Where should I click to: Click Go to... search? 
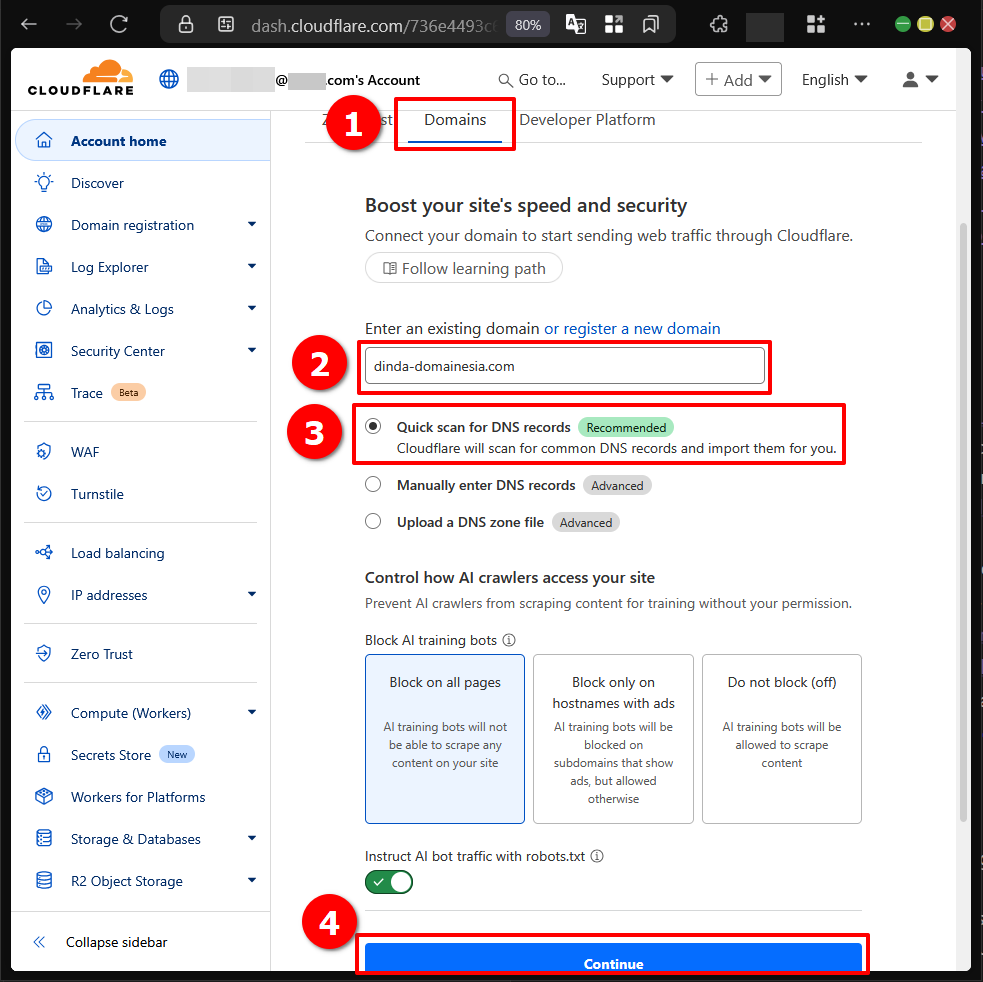532,80
